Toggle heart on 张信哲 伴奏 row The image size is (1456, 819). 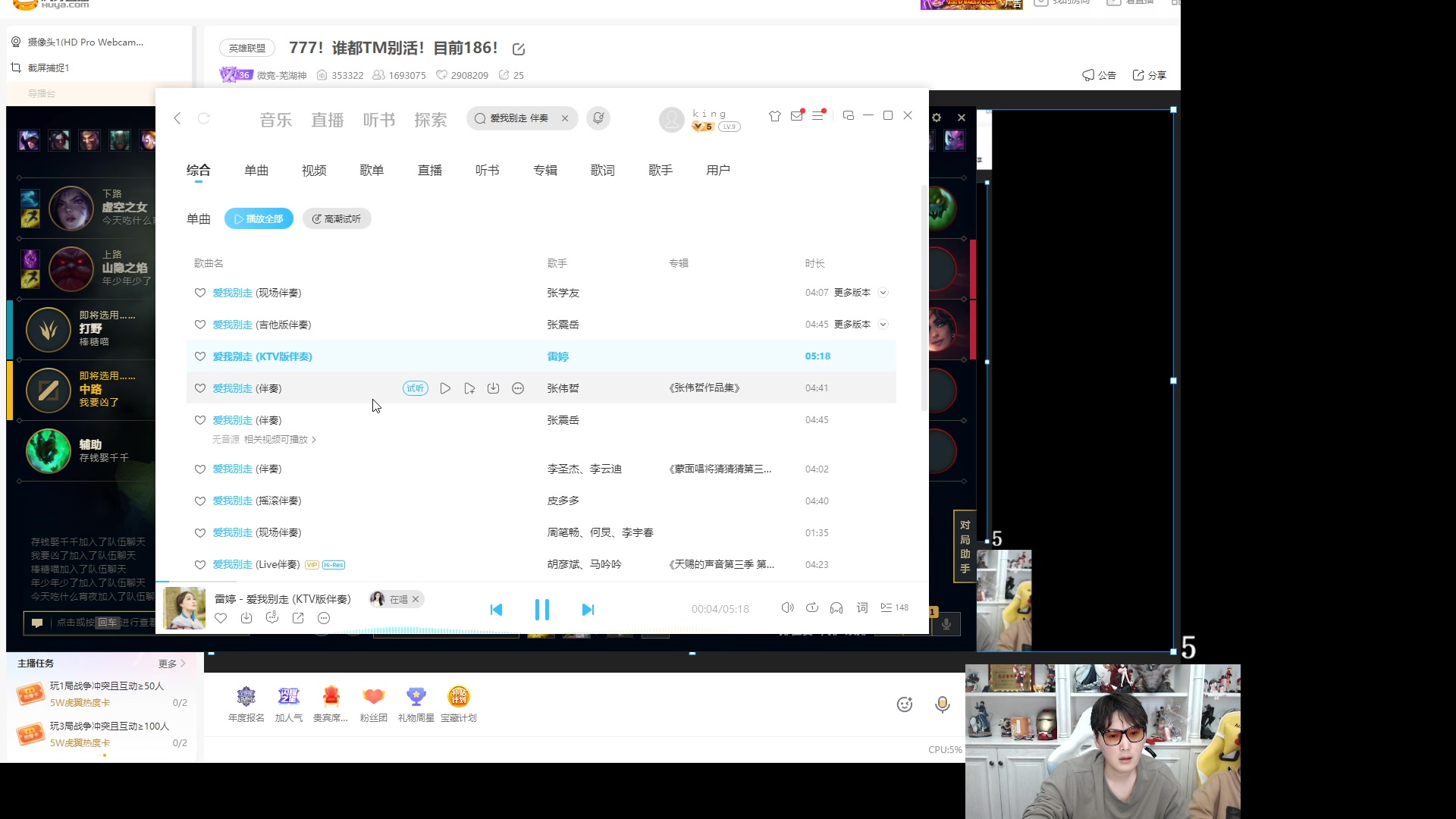(x=200, y=388)
